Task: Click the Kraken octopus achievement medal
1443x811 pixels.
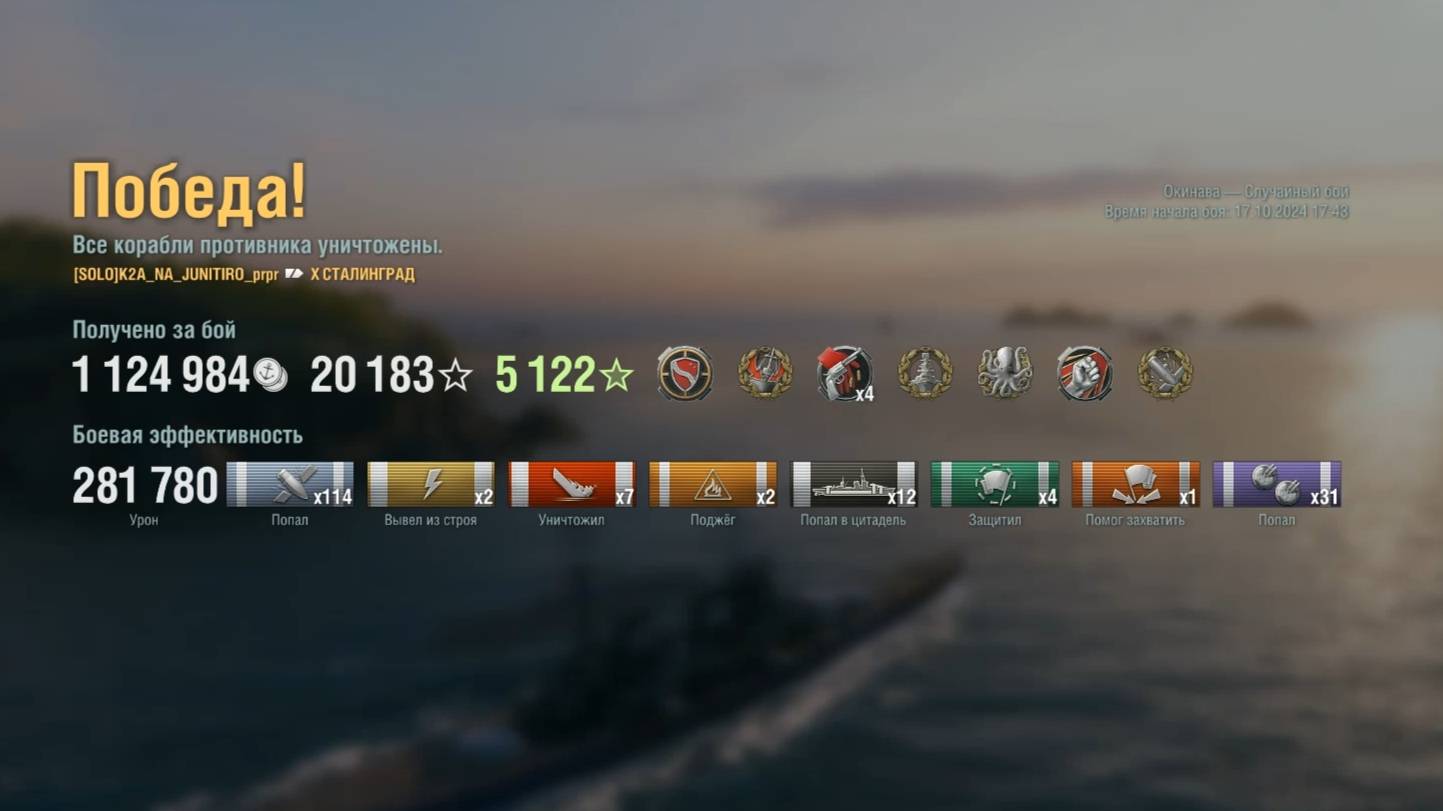Action: 1005,374
